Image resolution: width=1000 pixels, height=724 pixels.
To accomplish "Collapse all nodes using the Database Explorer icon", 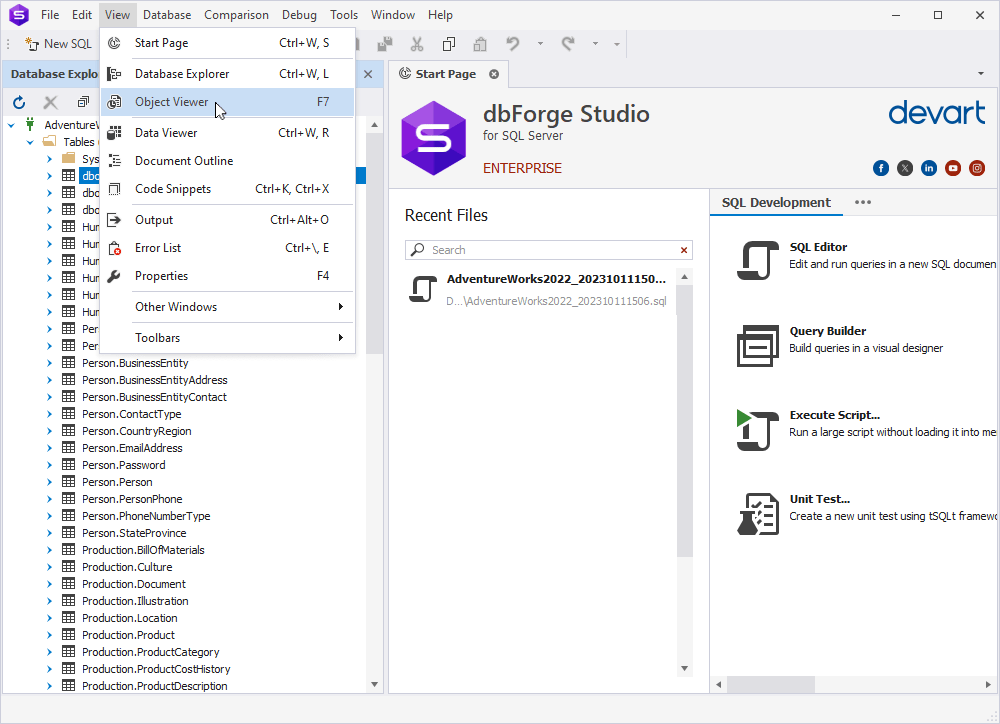I will tap(82, 102).
